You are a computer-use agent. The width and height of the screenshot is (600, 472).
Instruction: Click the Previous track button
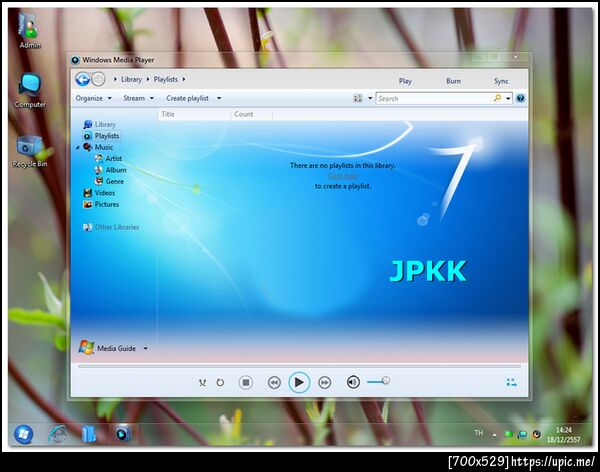pos(274,382)
